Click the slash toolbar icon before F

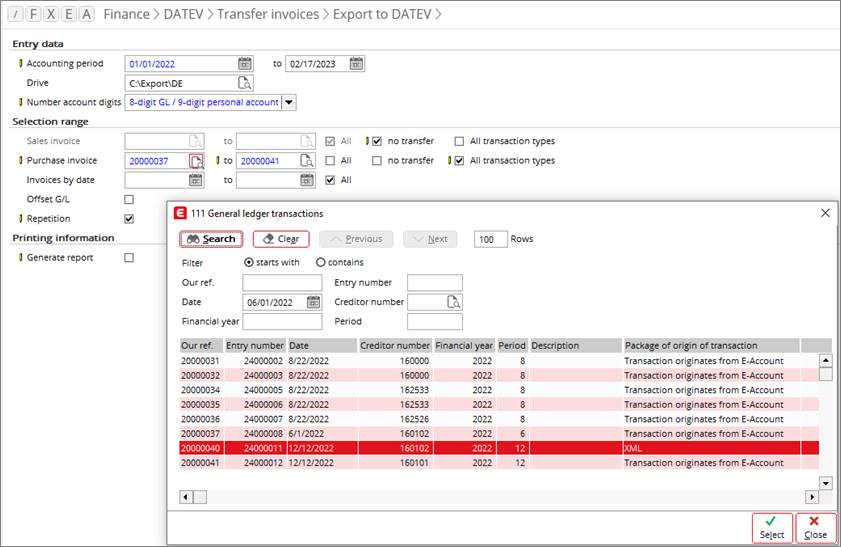point(16,14)
